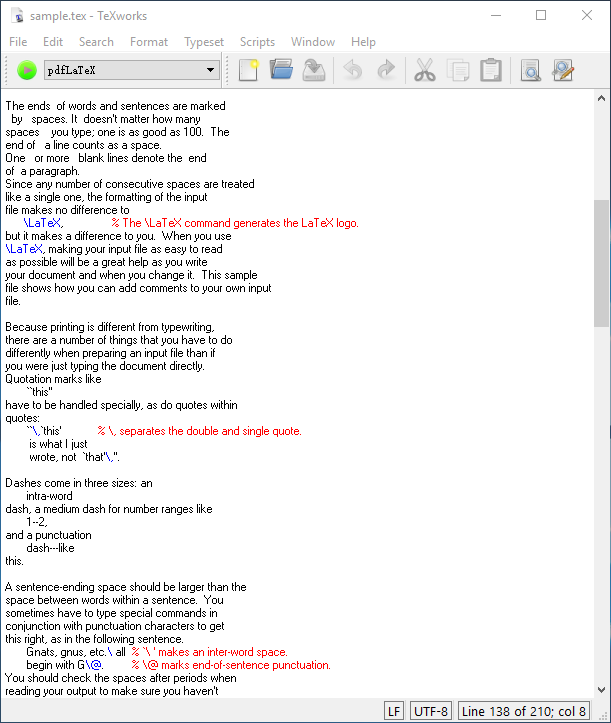The height and width of the screenshot is (723, 611).
Task: Cut the selection with the scissors icon
Action: 425,71
